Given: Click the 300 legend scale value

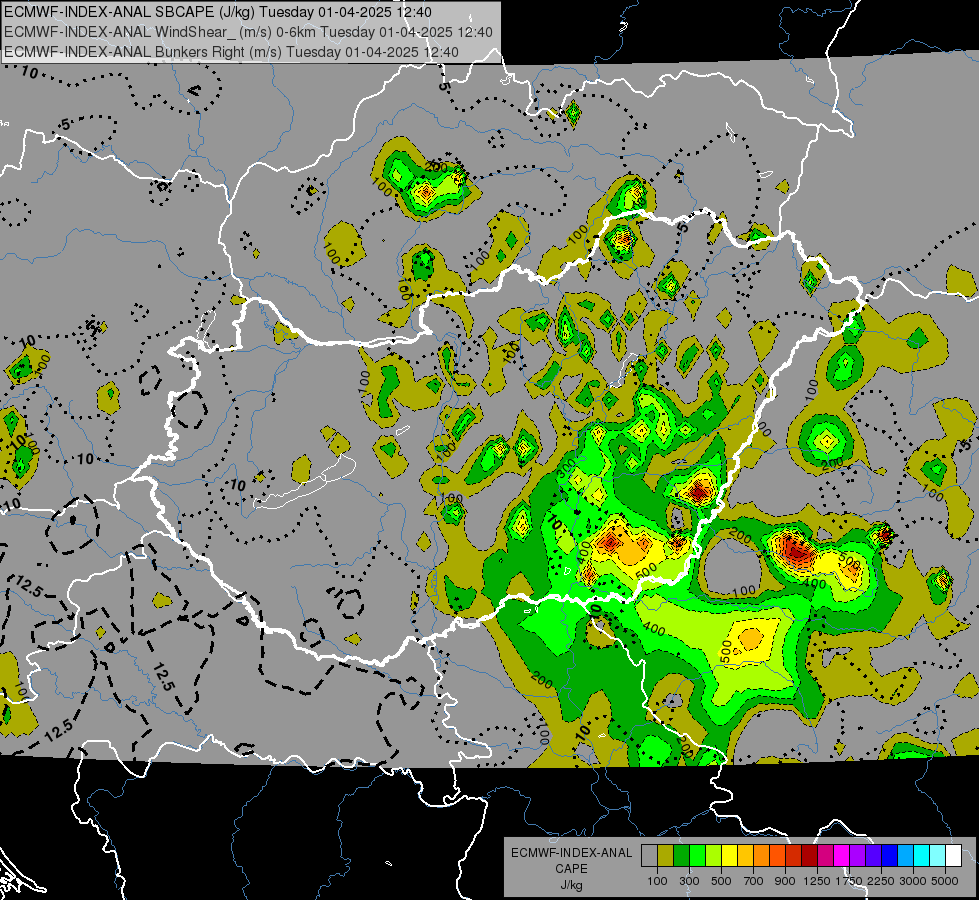Looking at the screenshot, I should 689,881.
